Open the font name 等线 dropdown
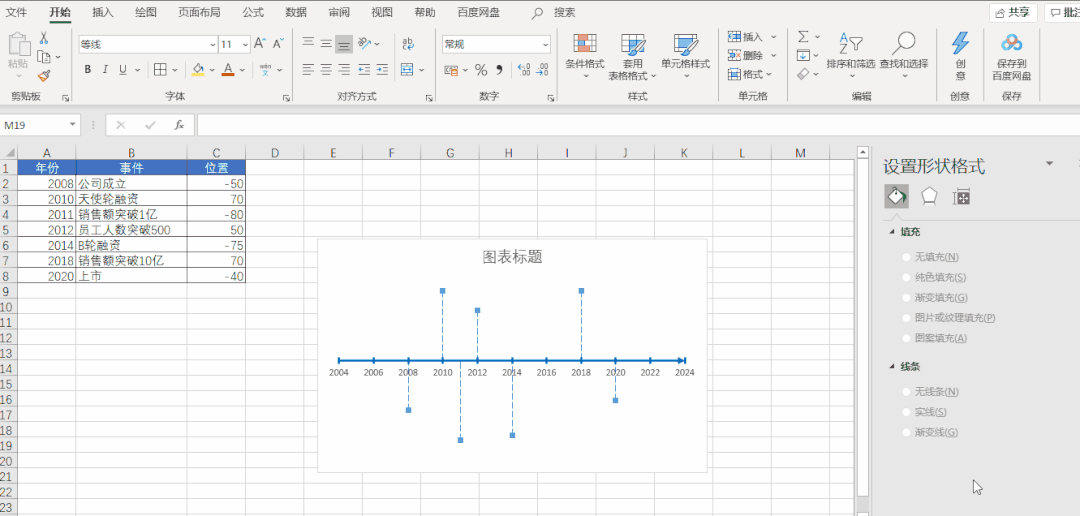Screen dimensions: 1080x516 click(x=213, y=45)
